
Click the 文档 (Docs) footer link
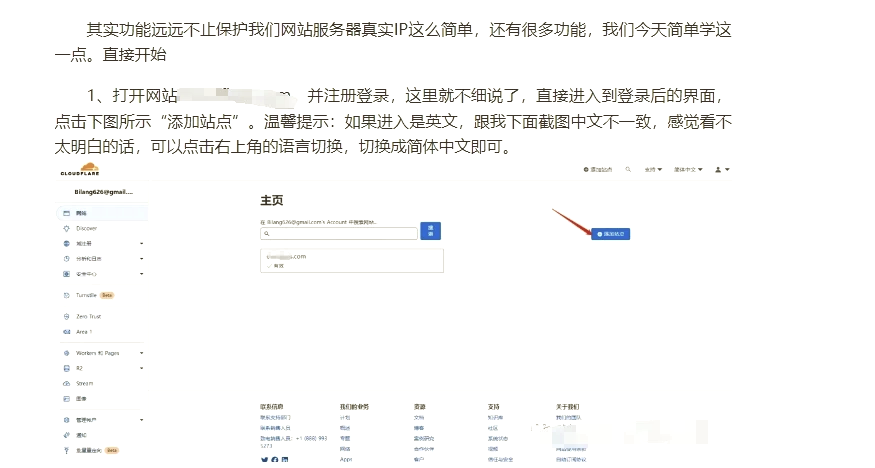tap(419, 417)
